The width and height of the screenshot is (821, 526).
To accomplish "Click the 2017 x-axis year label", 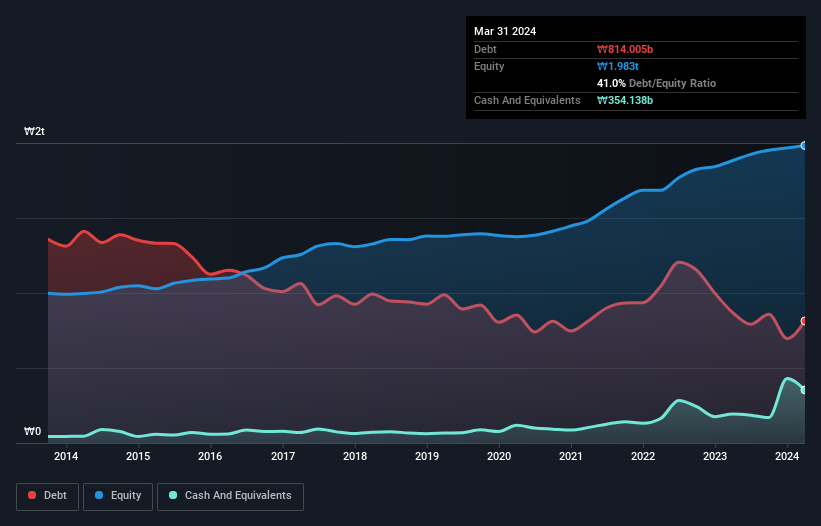I will click(283, 456).
